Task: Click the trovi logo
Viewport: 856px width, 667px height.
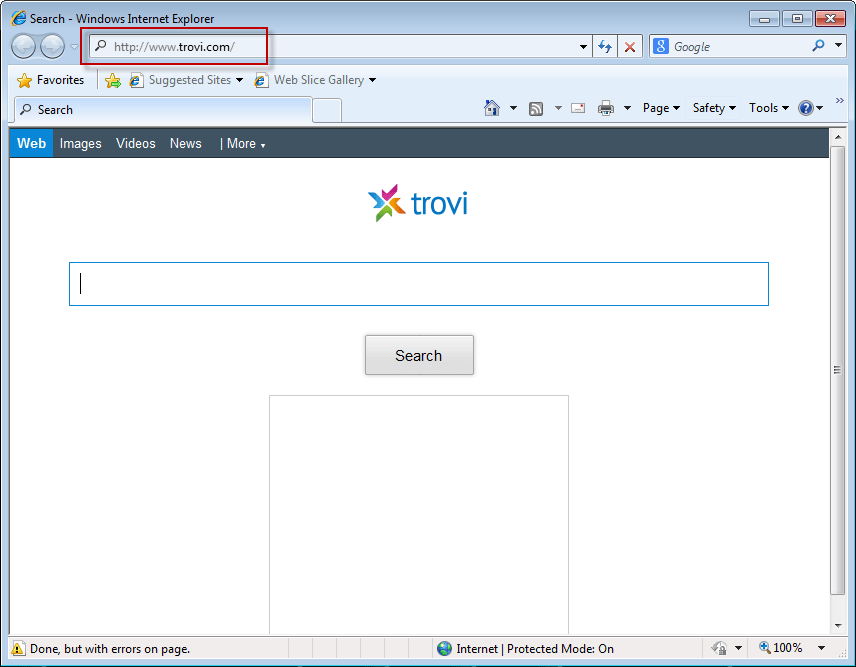Action: (x=418, y=203)
